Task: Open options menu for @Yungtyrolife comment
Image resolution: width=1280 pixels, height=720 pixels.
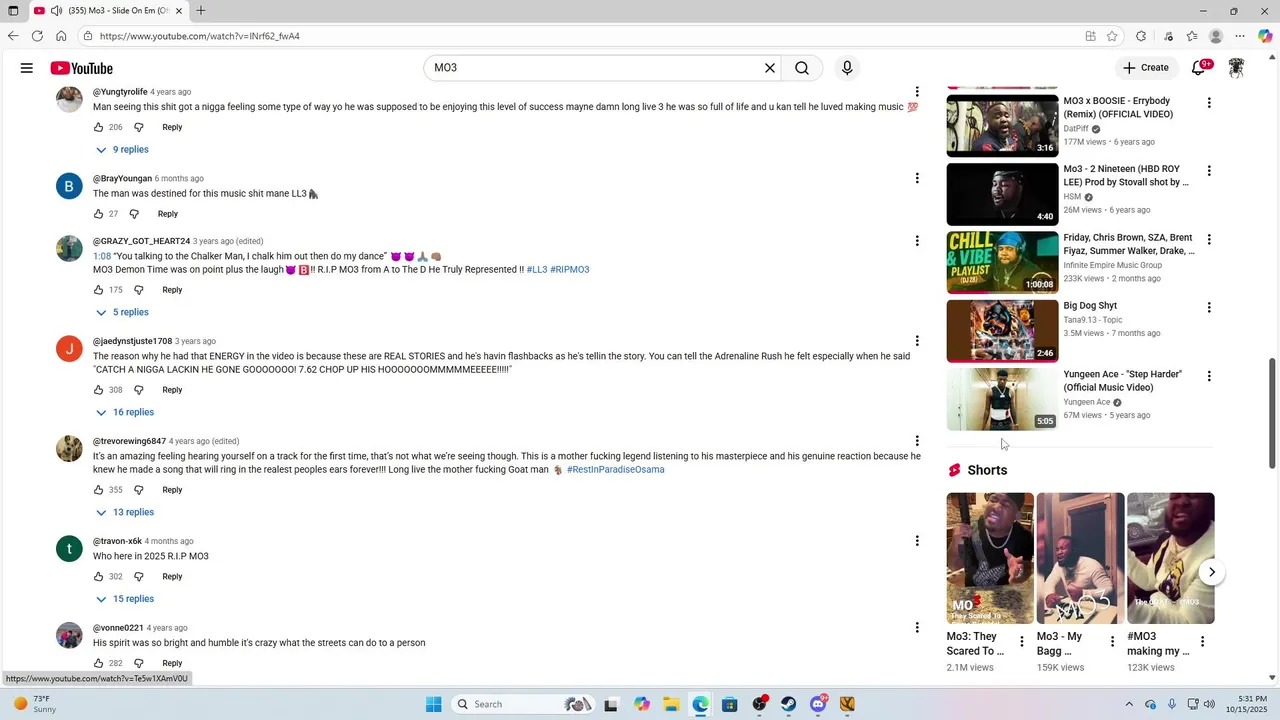Action: click(x=917, y=92)
